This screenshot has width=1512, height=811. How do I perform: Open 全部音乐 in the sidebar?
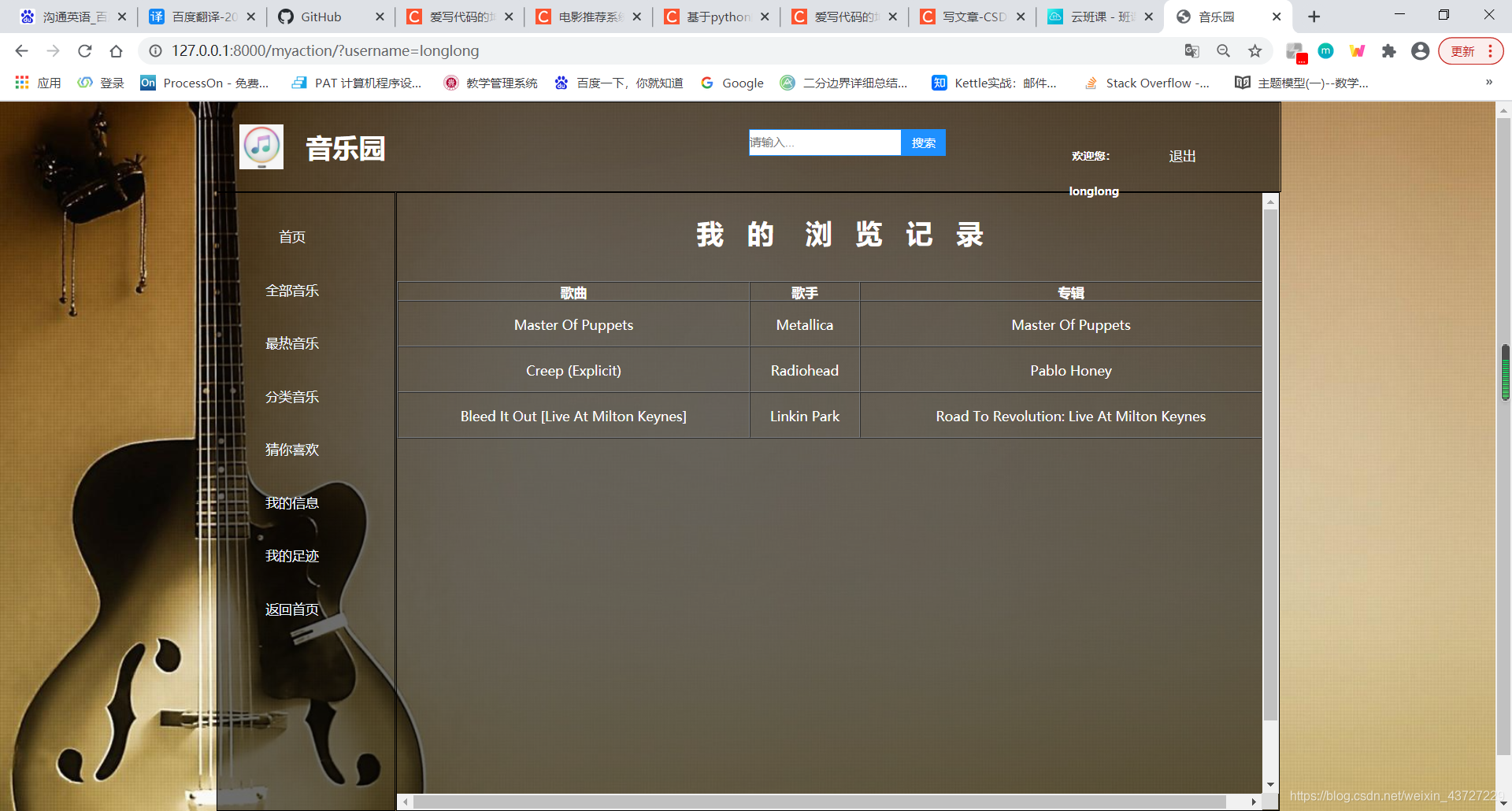click(292, 291)
